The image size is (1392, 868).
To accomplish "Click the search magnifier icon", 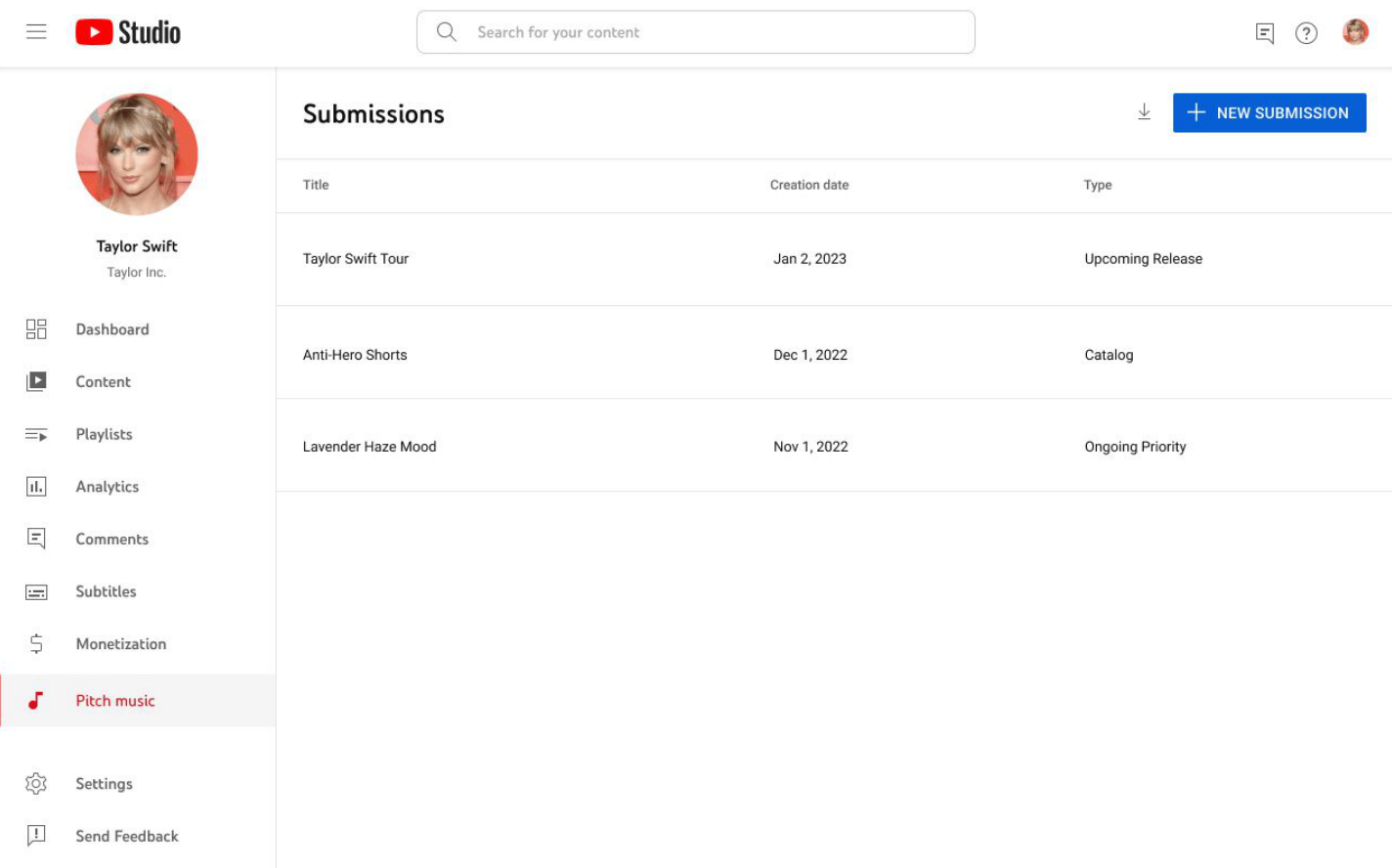I will point(447,32).
